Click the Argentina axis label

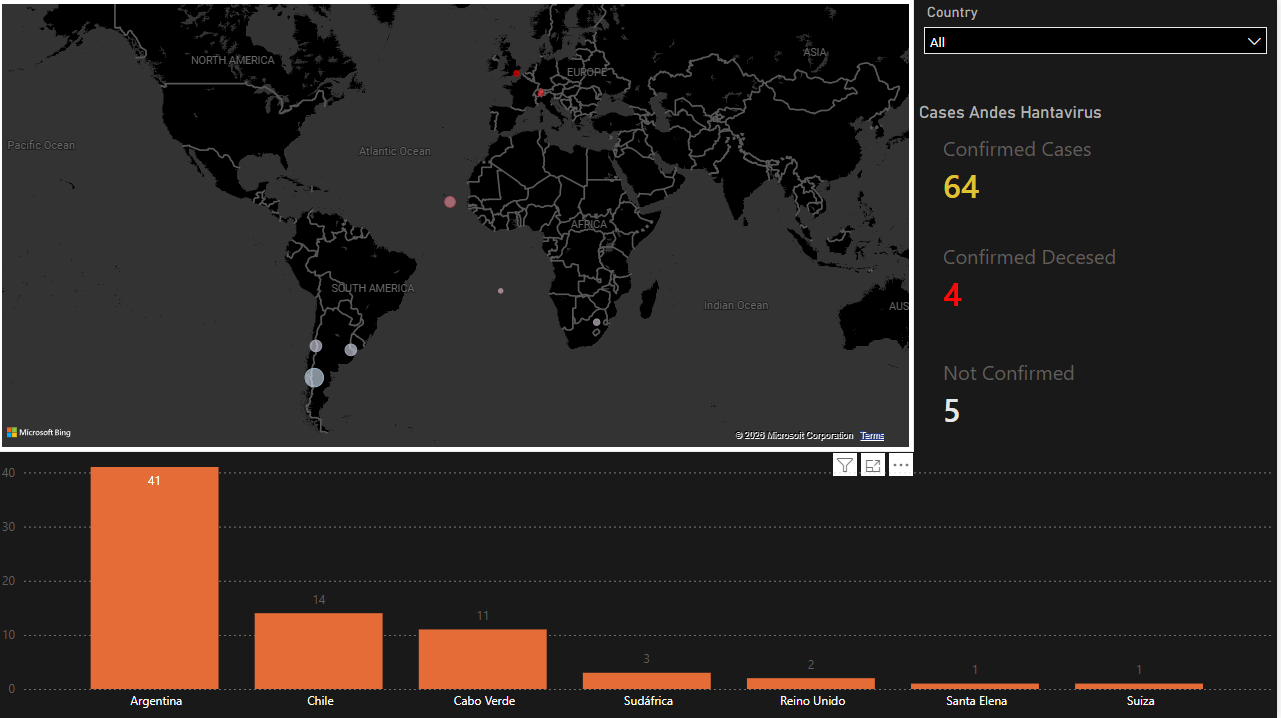[x=156, y=701]
